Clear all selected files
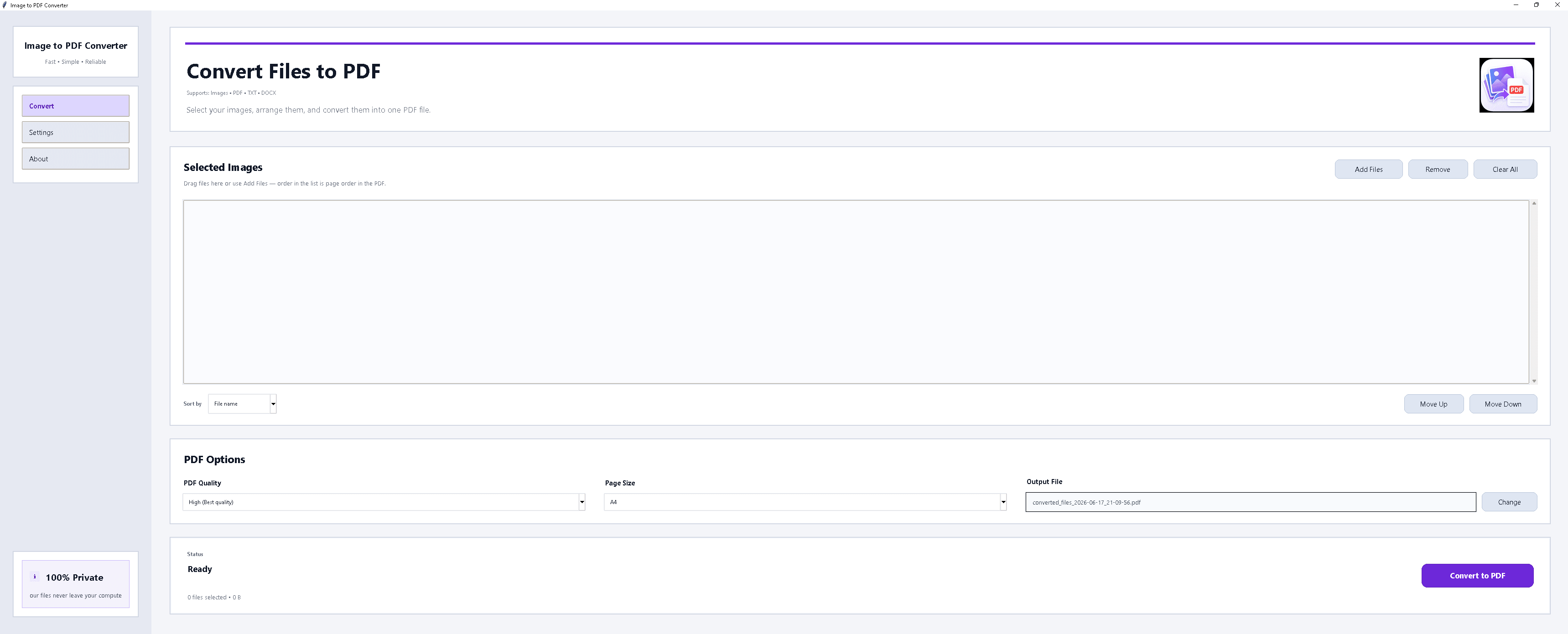The width and height of the screenshot is (1568, 634). click(x=1505, y=169)
